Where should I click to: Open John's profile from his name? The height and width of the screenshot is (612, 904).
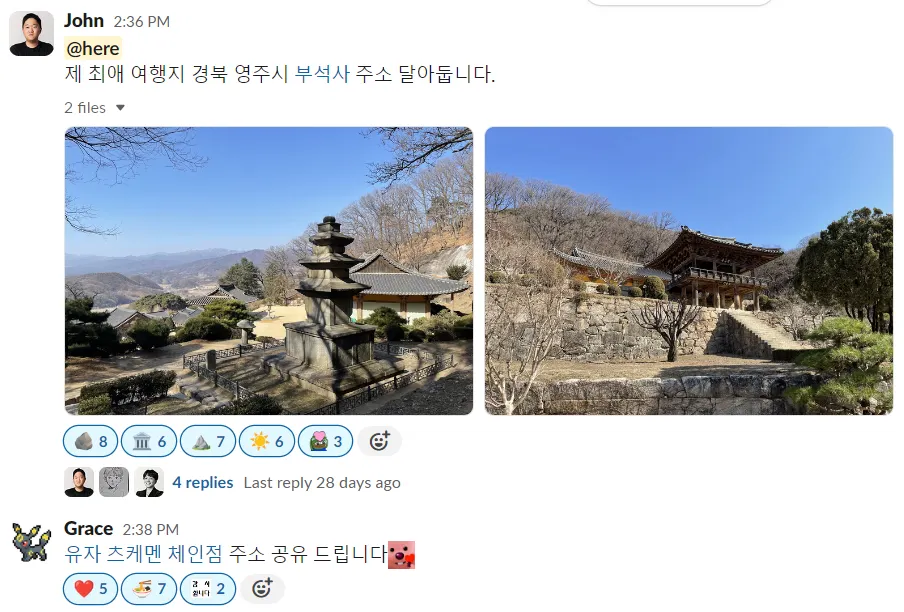pos(84,21)
